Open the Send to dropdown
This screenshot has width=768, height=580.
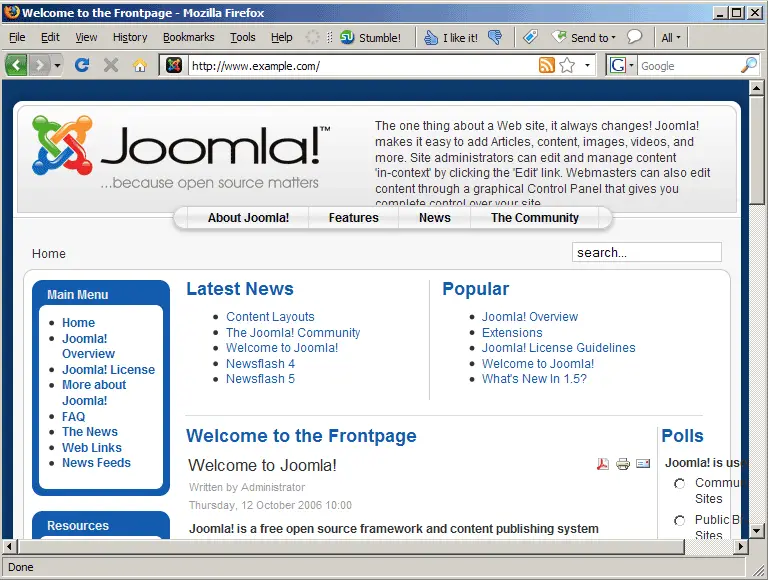(583, 38)
